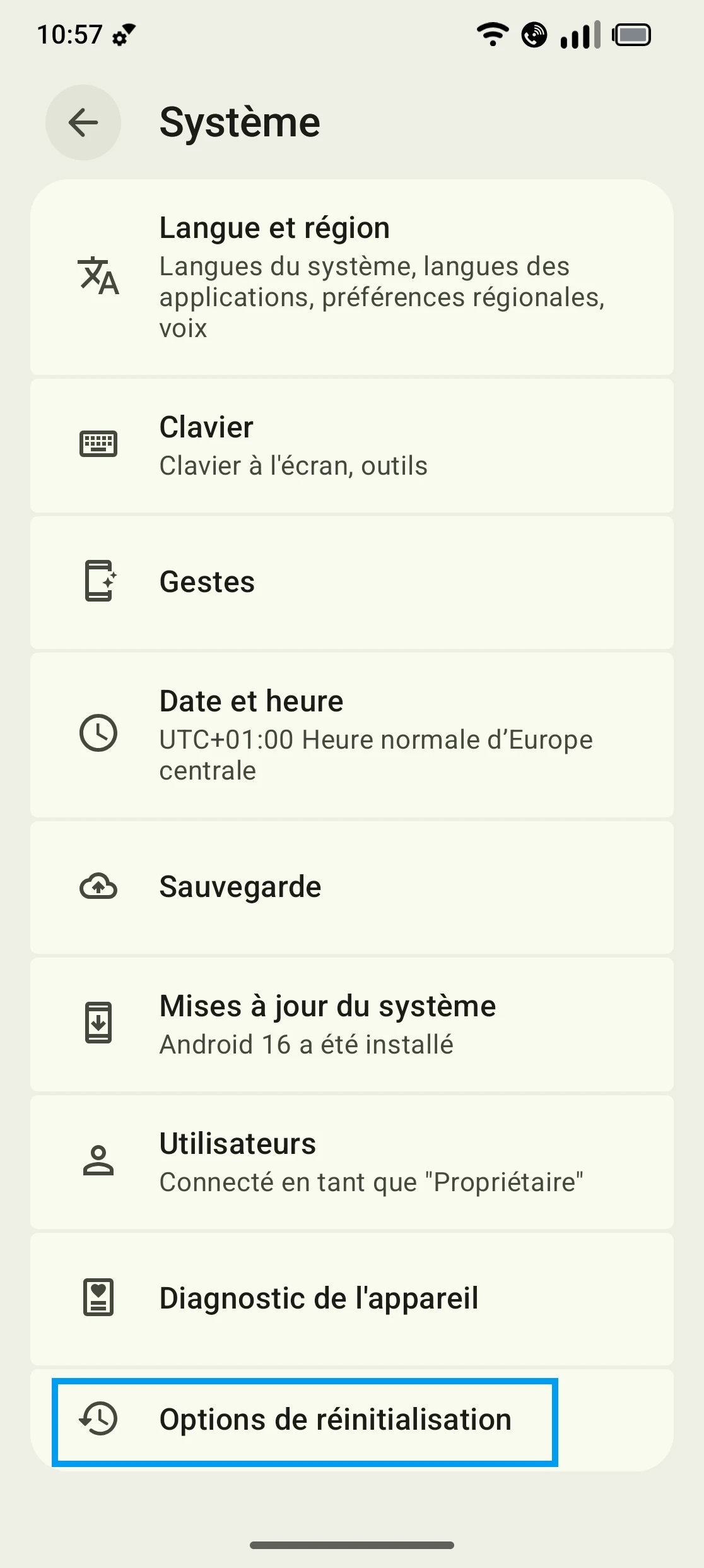704x1568 pixels.
Task: Tap the clock icon for Date et heure
Action: [x=98, y=734]
